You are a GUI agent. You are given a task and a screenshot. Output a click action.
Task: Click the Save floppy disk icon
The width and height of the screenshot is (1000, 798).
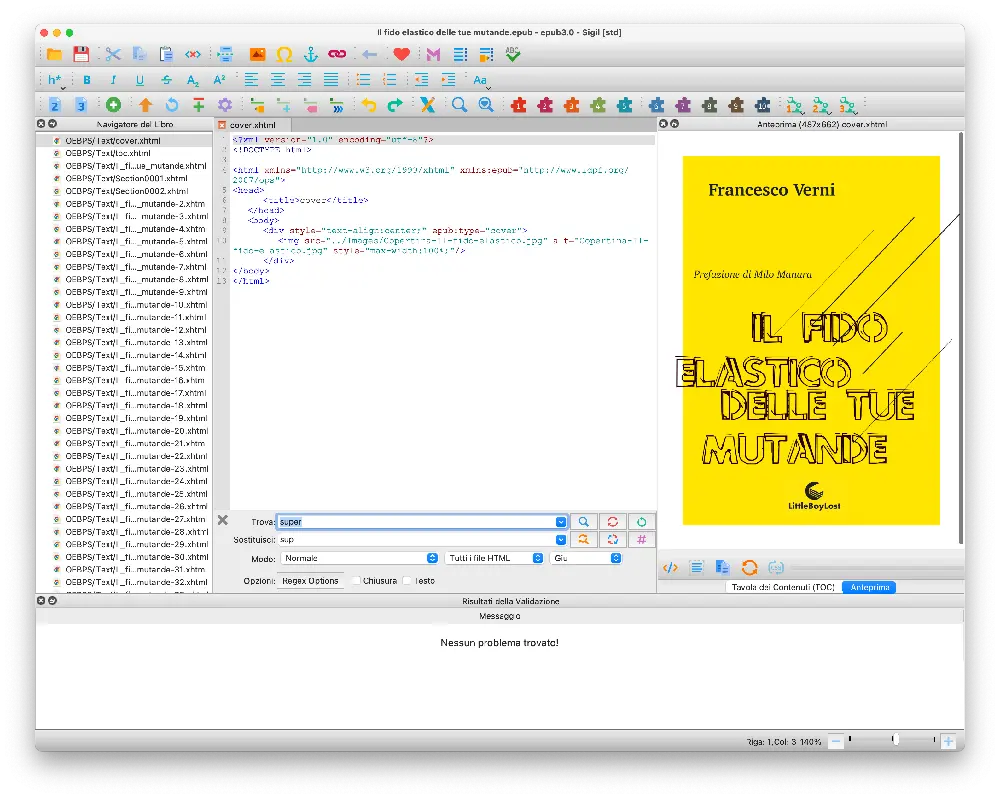point(81,55)
